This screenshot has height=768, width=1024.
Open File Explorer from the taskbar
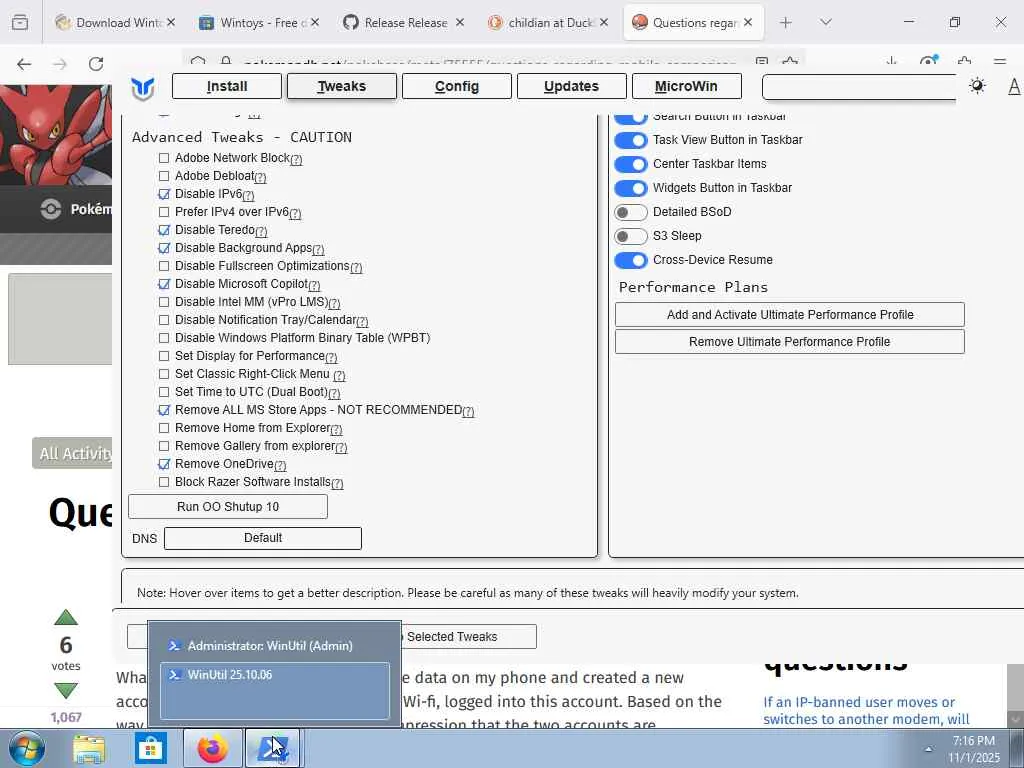pos(89,748)
